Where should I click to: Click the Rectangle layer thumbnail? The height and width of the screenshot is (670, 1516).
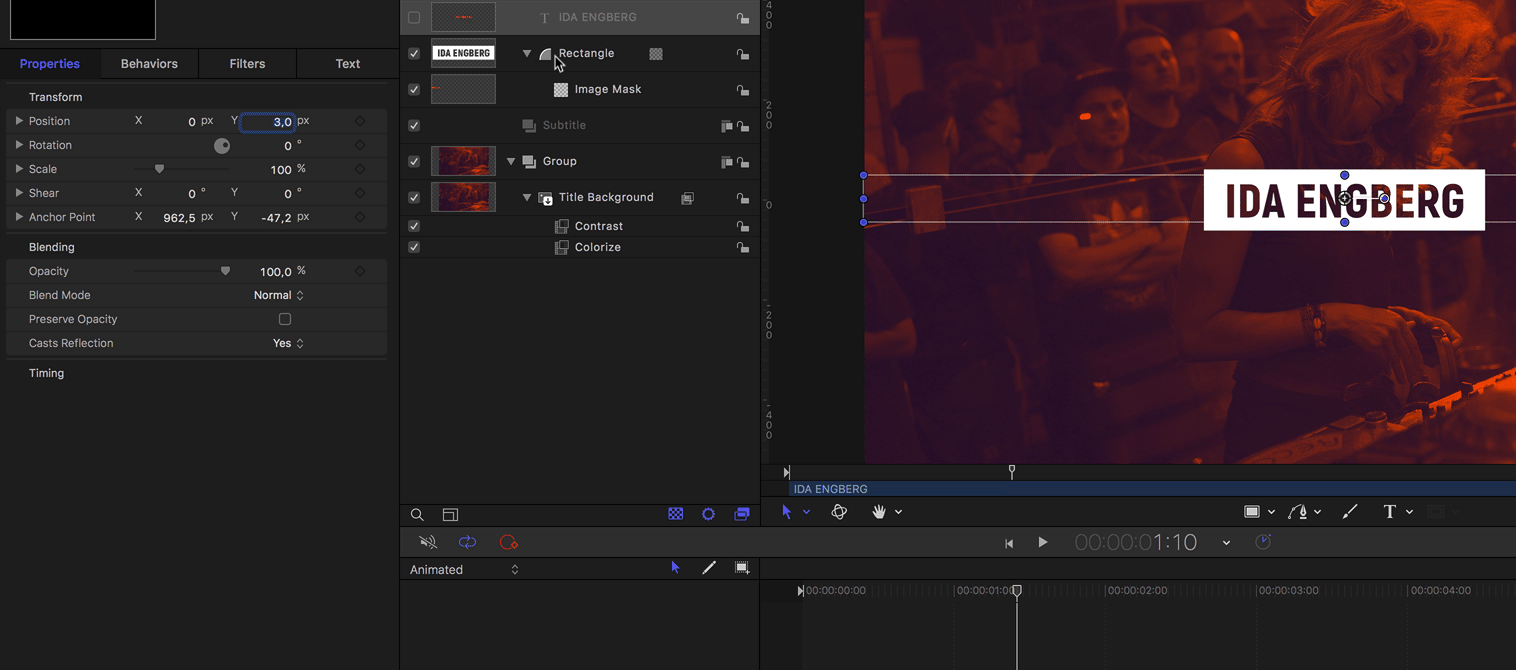pyautogui.click(x=463, y=53)
